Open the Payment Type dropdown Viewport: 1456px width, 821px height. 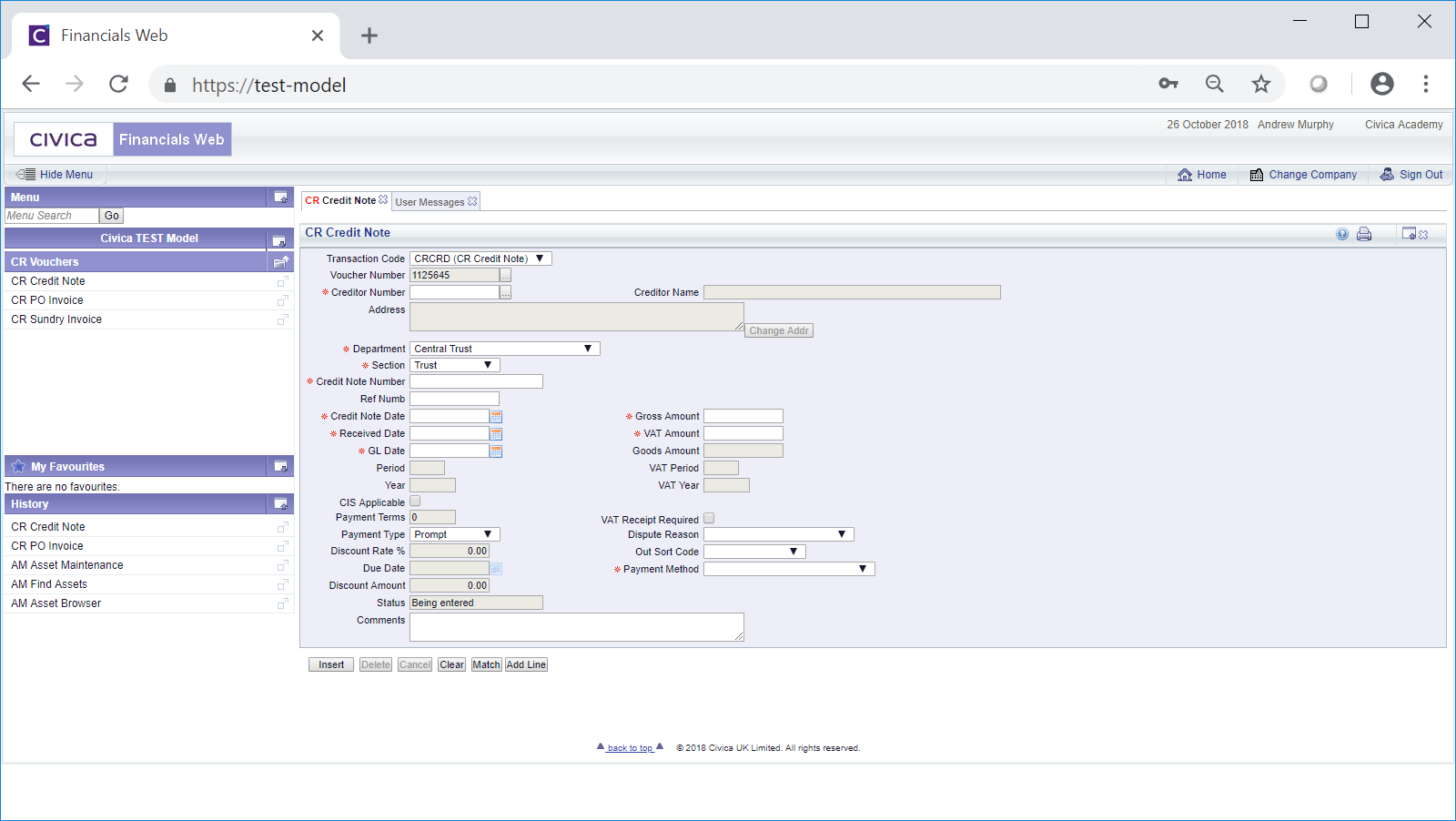(455, 534)
